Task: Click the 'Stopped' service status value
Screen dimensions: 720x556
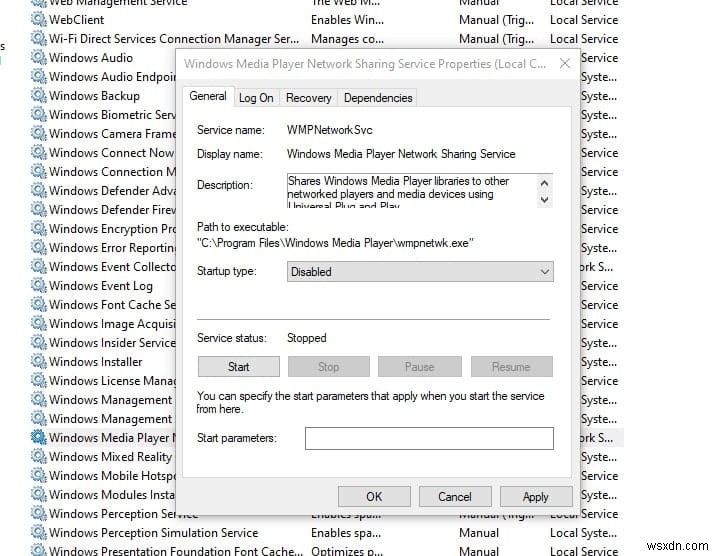Action: pyautogui.click(x=307, y=338)
